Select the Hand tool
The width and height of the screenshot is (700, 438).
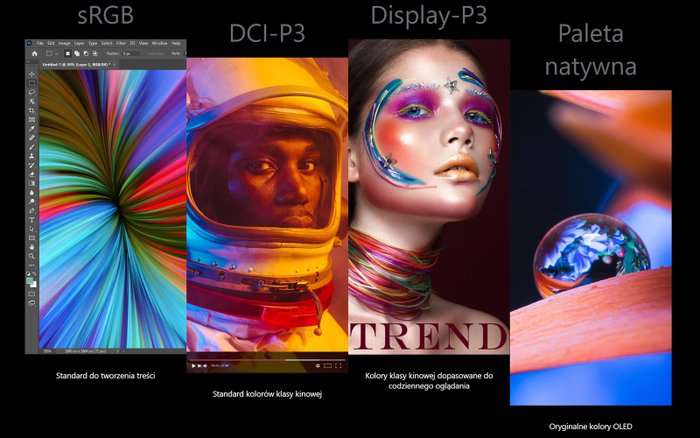tap(32, 247)
